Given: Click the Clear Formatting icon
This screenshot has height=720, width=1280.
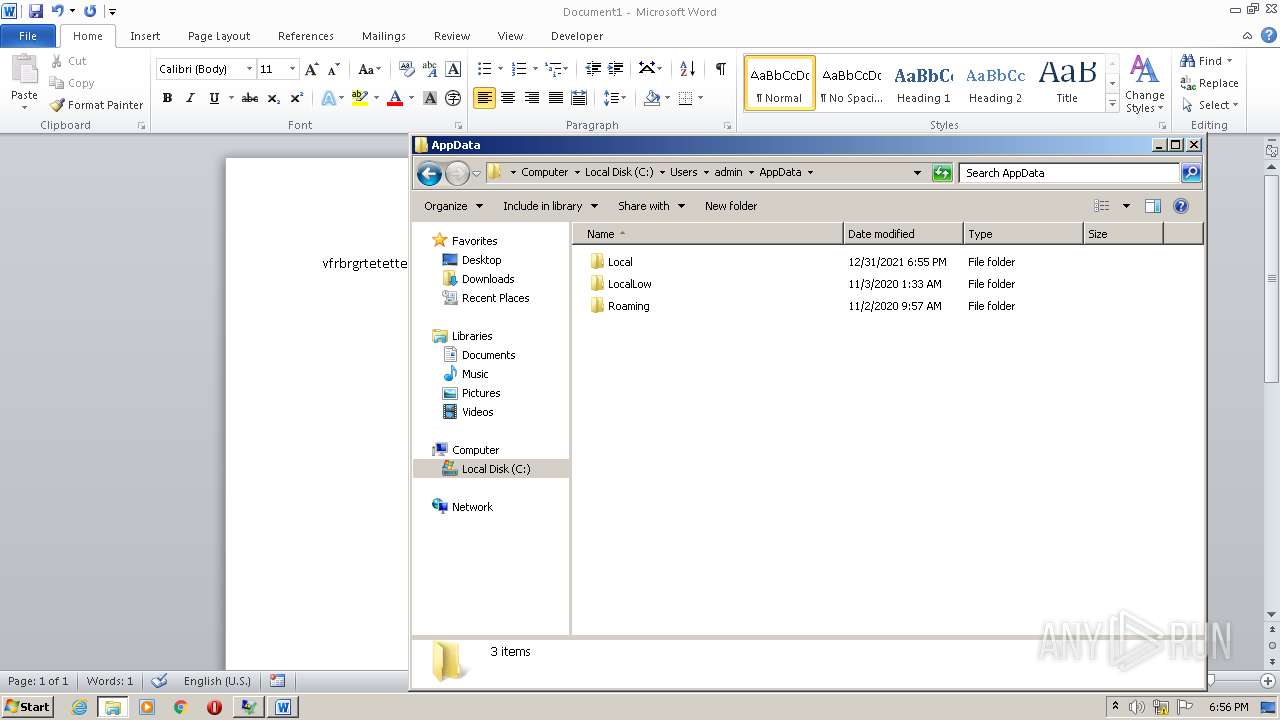Looking at the screenshot, I should click(406, 69).
